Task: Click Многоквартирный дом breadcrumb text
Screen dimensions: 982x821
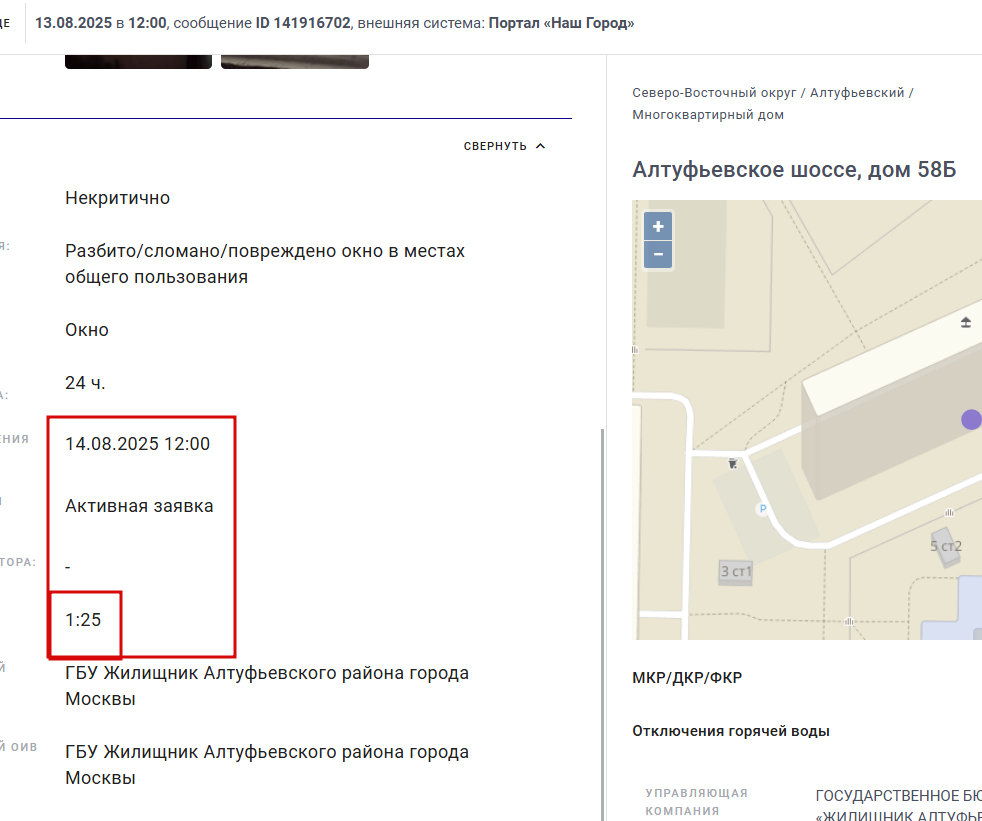Action: tap(708, 115)
